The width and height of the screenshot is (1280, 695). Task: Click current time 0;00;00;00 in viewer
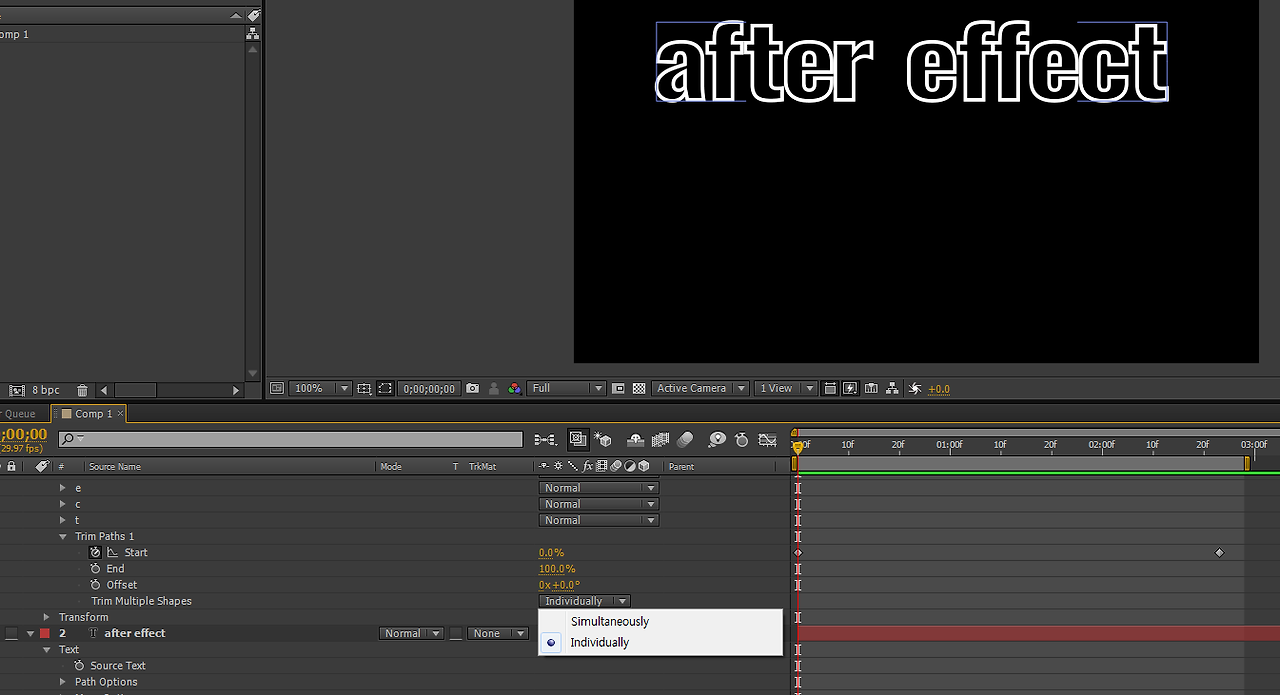(429, 388)
